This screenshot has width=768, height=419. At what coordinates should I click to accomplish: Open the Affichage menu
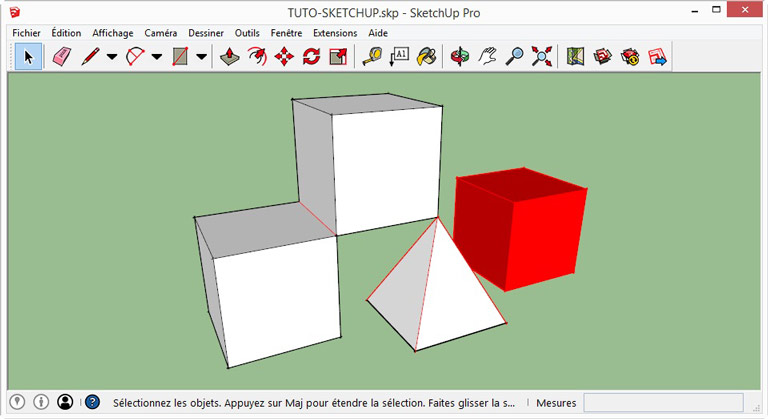pos(113,33)
